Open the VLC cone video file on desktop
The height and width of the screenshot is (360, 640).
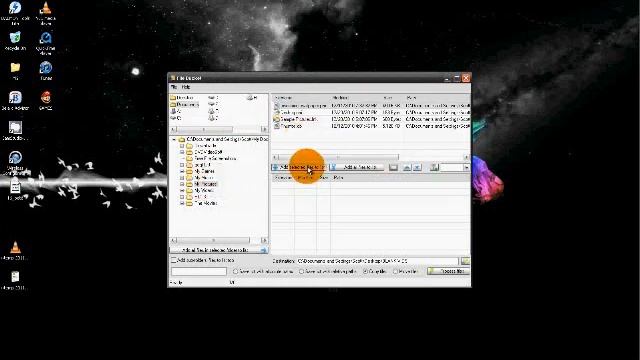click(15, 247)
